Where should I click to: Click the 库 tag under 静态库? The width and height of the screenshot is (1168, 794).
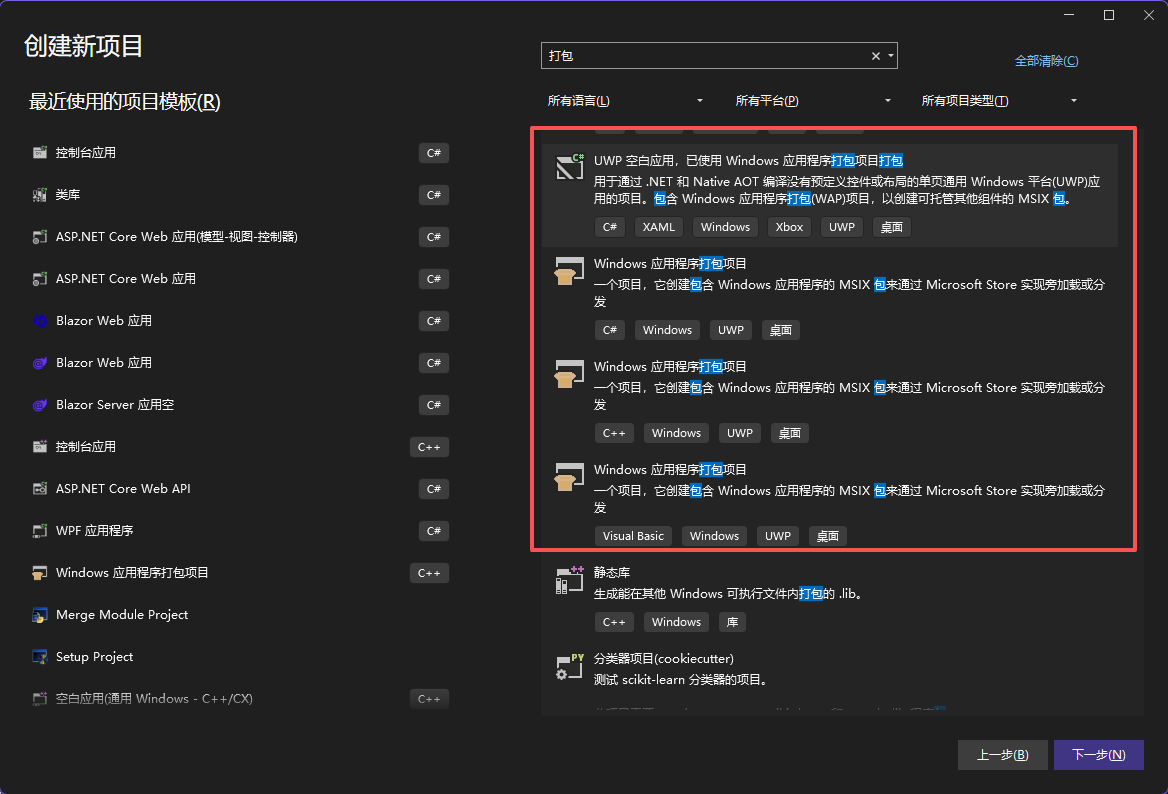coord(732,622)
